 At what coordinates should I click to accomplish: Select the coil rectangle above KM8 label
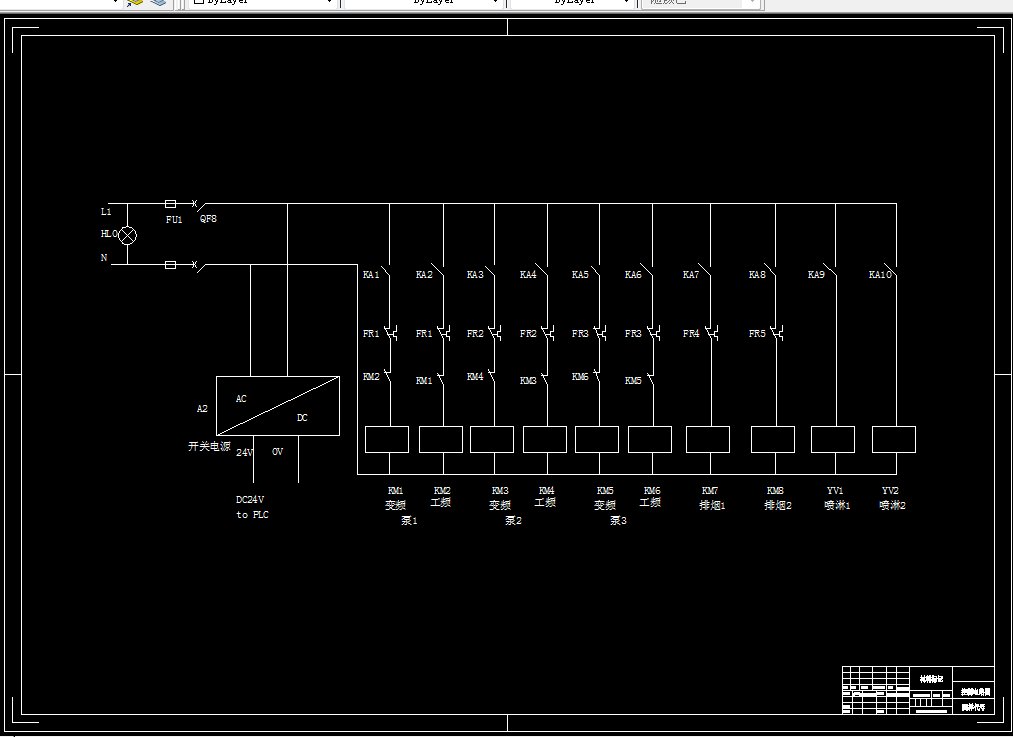click(x=773, y=439)
